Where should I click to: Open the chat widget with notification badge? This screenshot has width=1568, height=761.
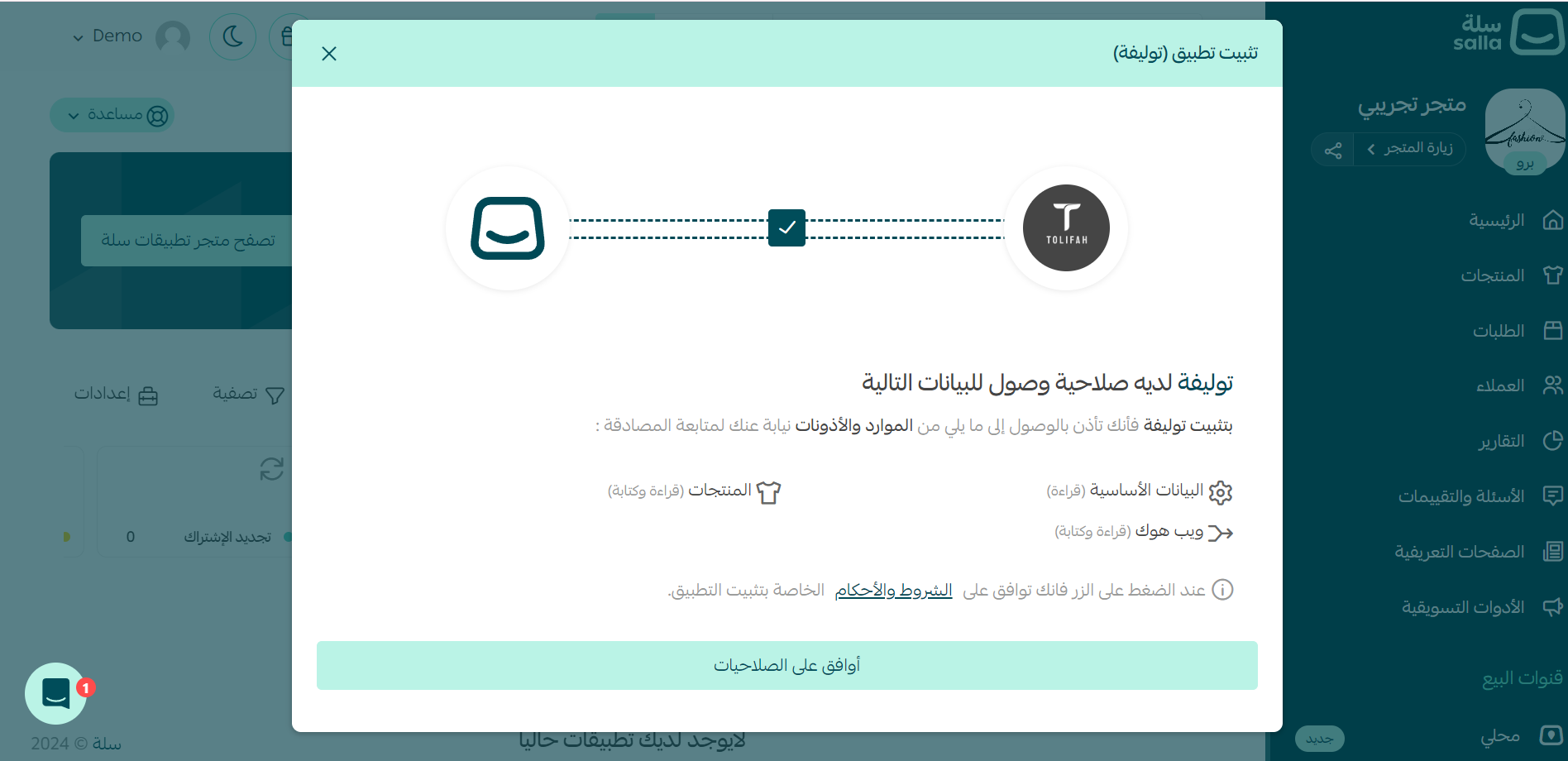coord(56,693)
